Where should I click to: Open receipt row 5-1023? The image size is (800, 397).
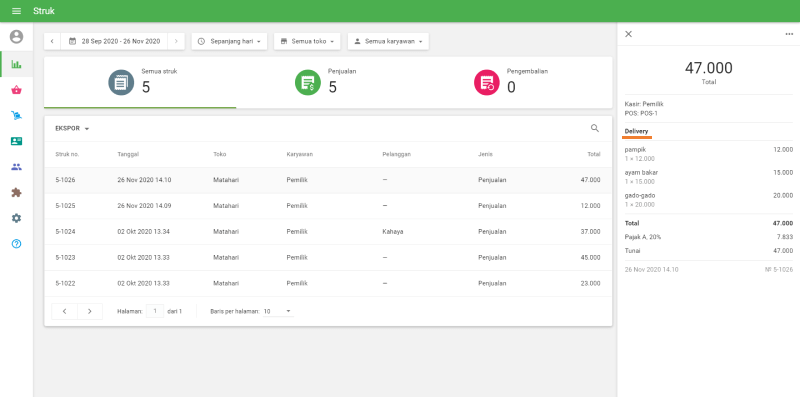pyautogui.click(x=328, y=258)
